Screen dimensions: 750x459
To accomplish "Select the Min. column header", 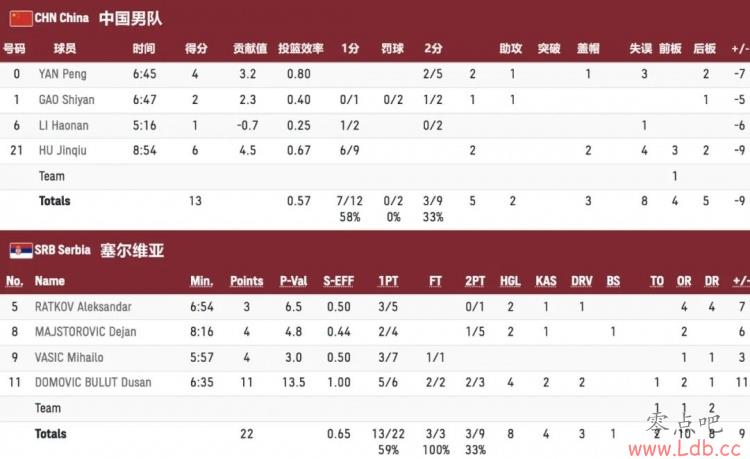I will click(201, 281).
